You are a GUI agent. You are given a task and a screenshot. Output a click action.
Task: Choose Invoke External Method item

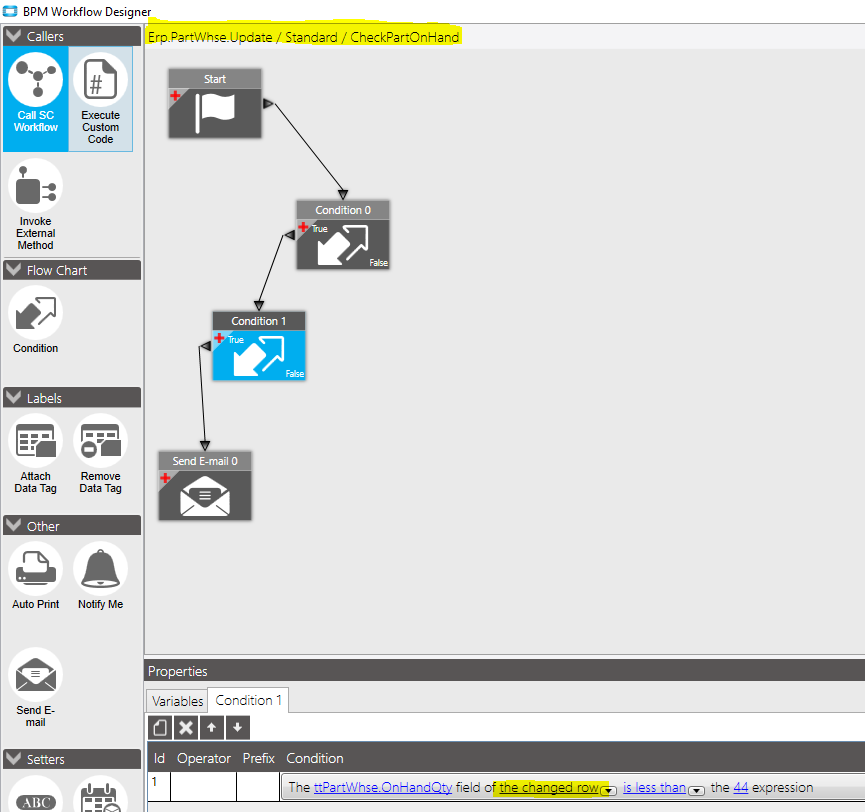pos(36,205)
